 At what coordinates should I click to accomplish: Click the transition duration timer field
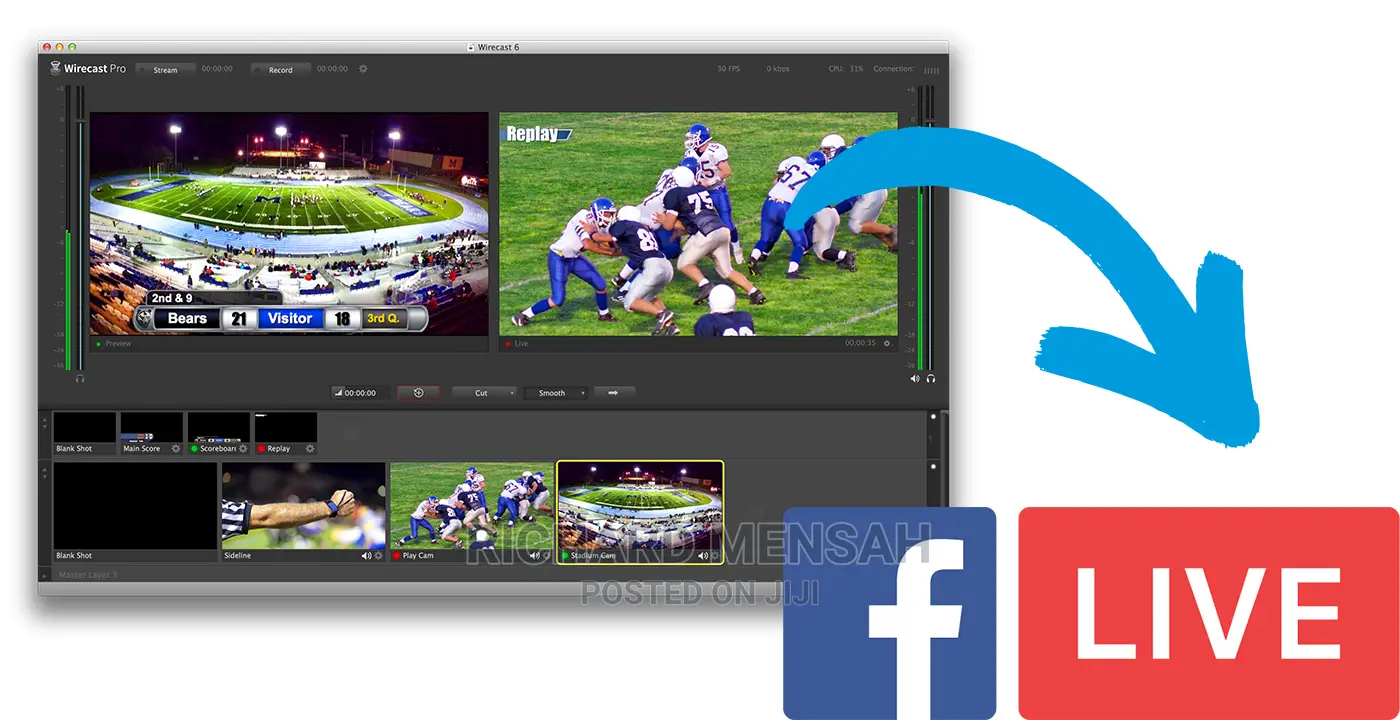click(x=360, y=393)
